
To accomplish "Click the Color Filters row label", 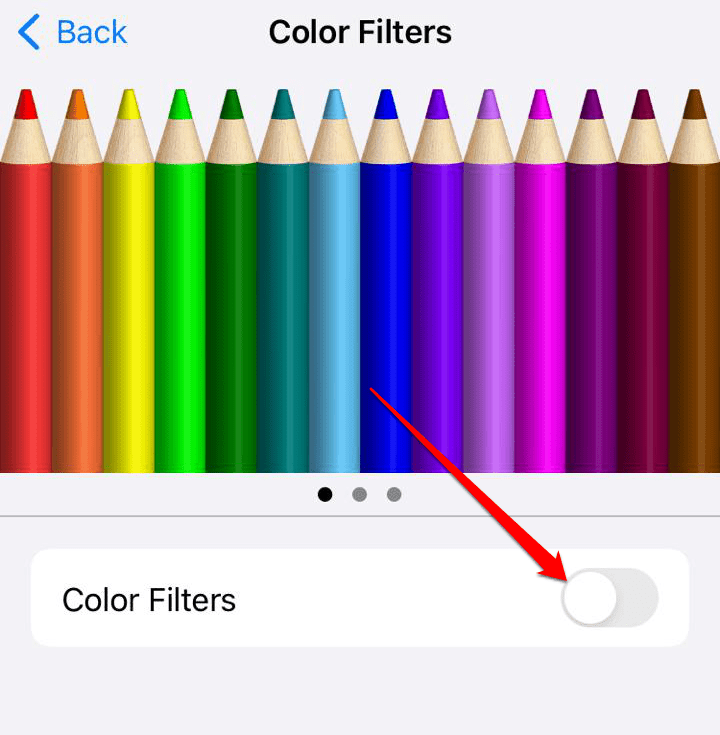I will 149,600.
